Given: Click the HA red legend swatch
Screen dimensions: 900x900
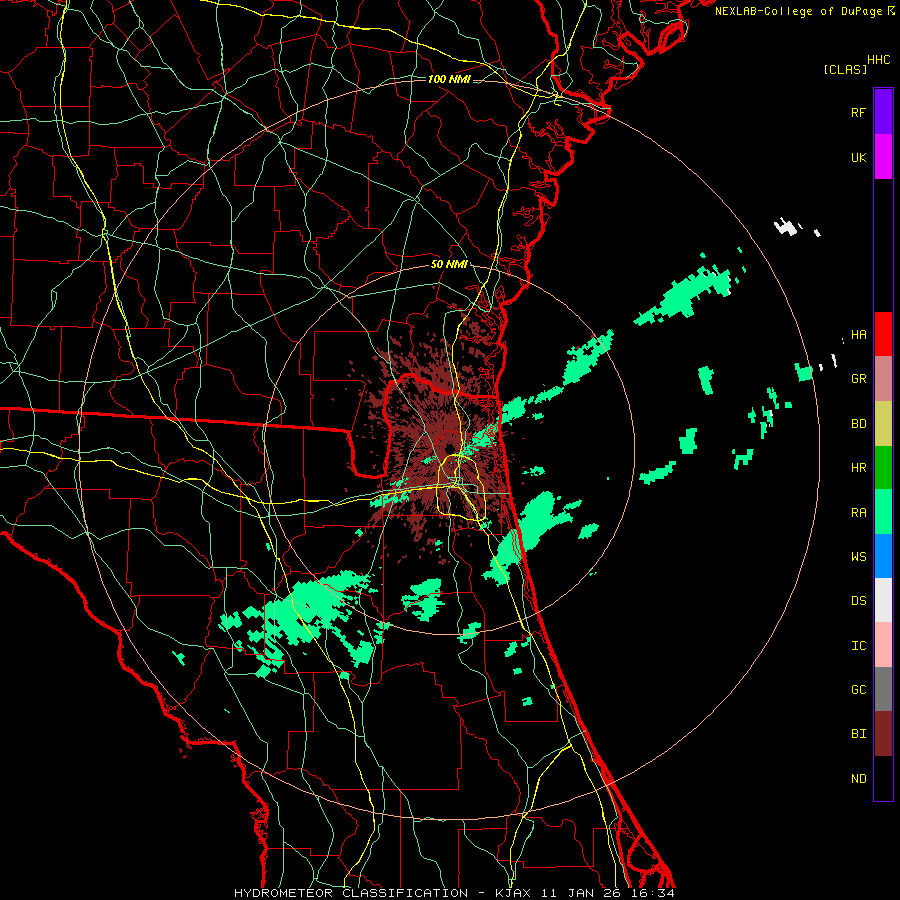Looking at the screenshot, I should click(x=883, y=334).
